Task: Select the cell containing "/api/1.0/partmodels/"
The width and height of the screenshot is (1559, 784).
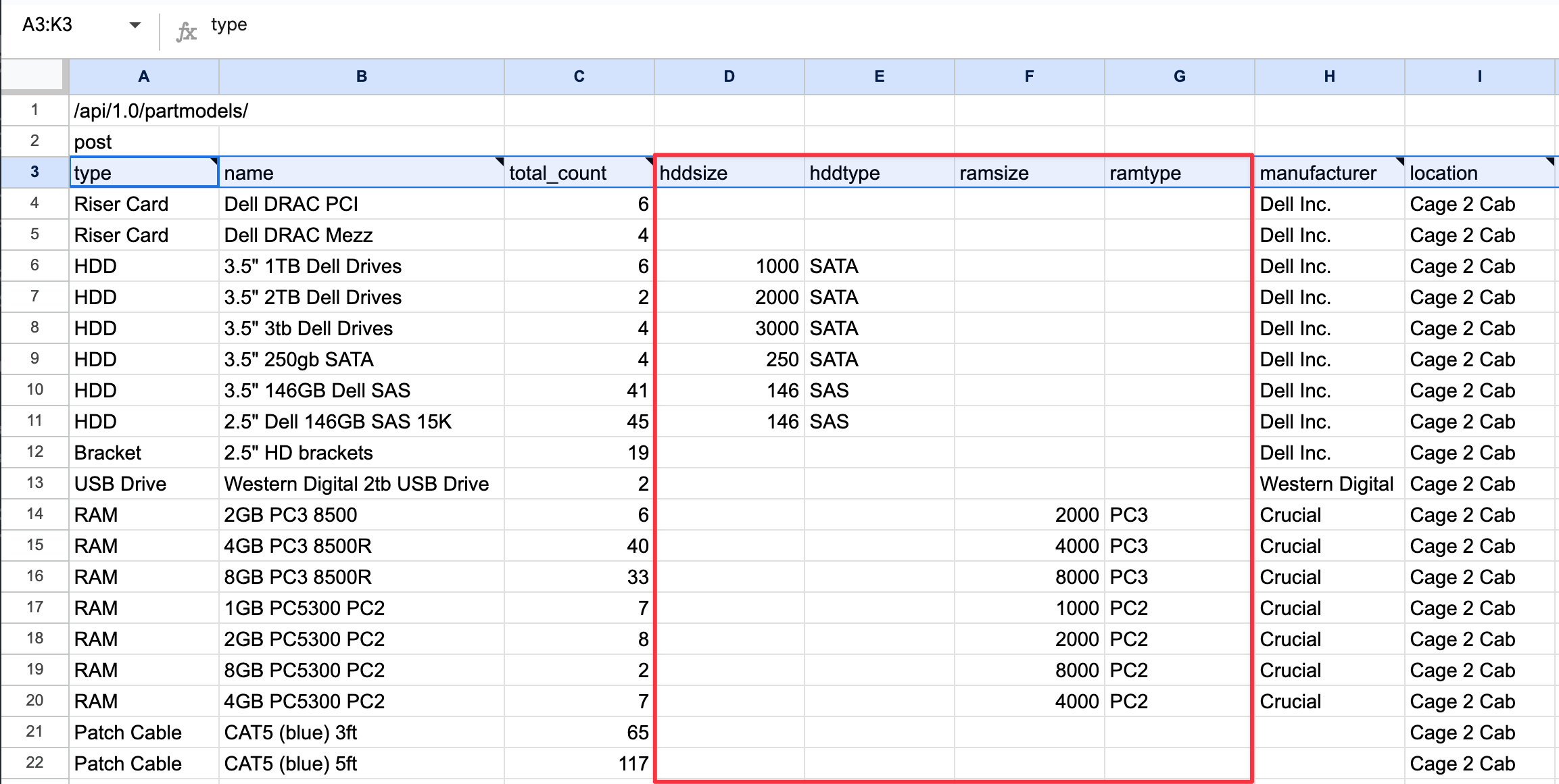Action: 143,110
